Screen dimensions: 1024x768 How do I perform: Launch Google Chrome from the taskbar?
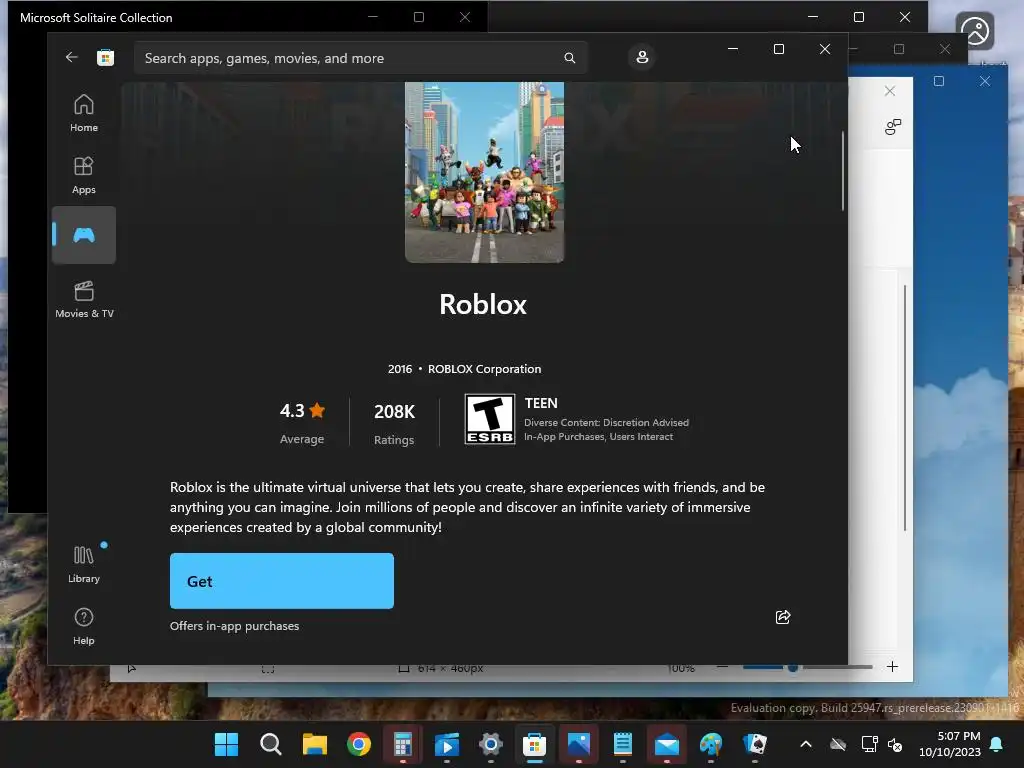(x=359, y=744)
